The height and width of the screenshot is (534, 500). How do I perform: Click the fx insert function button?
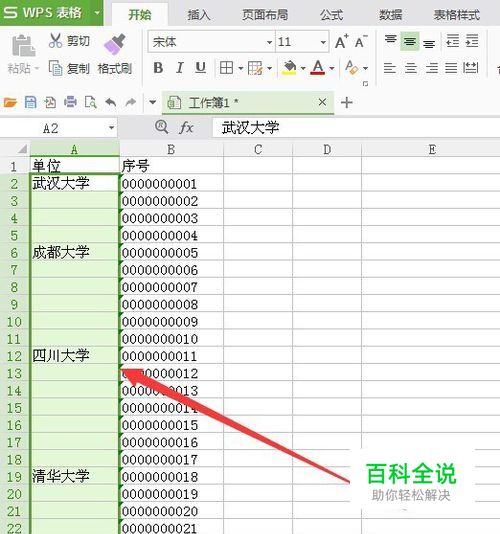point(186,128)
